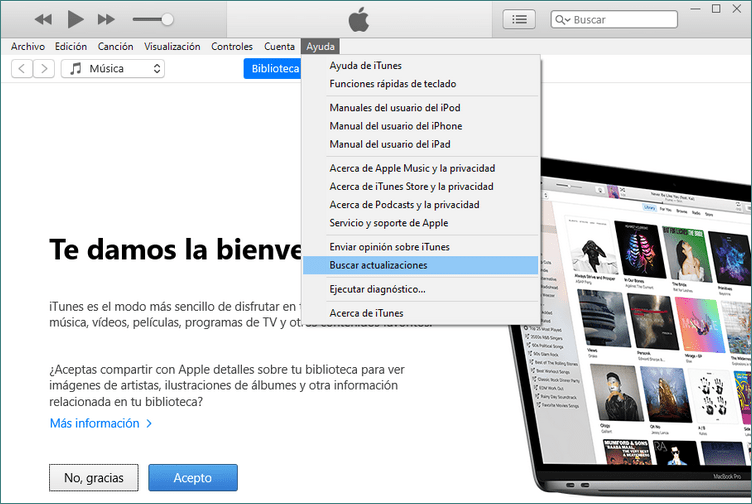Open Acerca de iTunes
This screenshot has height=504, width=752.
pyautogui.click(x=421, y=313)
